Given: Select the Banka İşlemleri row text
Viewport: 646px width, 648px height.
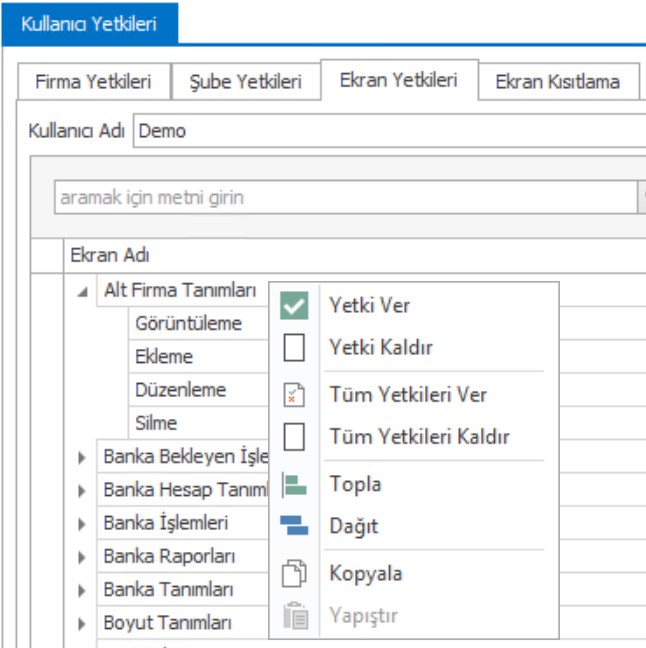Looking at the screenshot, I should tap(166, 523).
